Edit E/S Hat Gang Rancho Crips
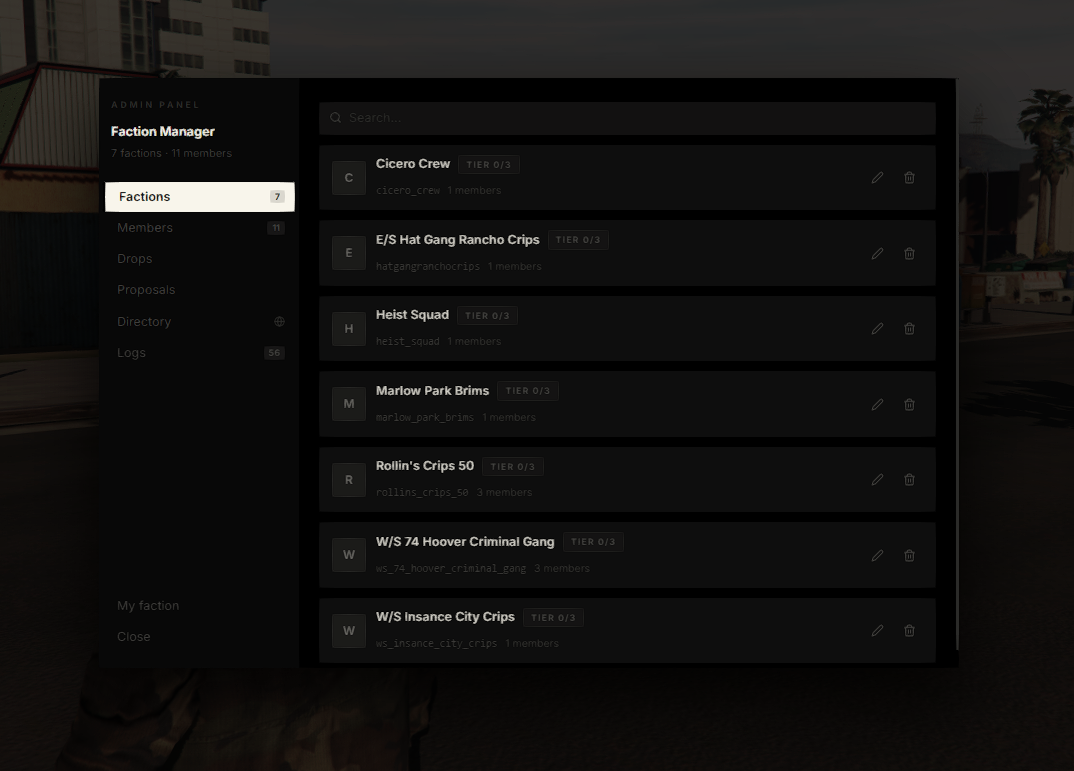The height and width of the screenshot is (771, 1074). pyautogui.click(x=877, y=253)
